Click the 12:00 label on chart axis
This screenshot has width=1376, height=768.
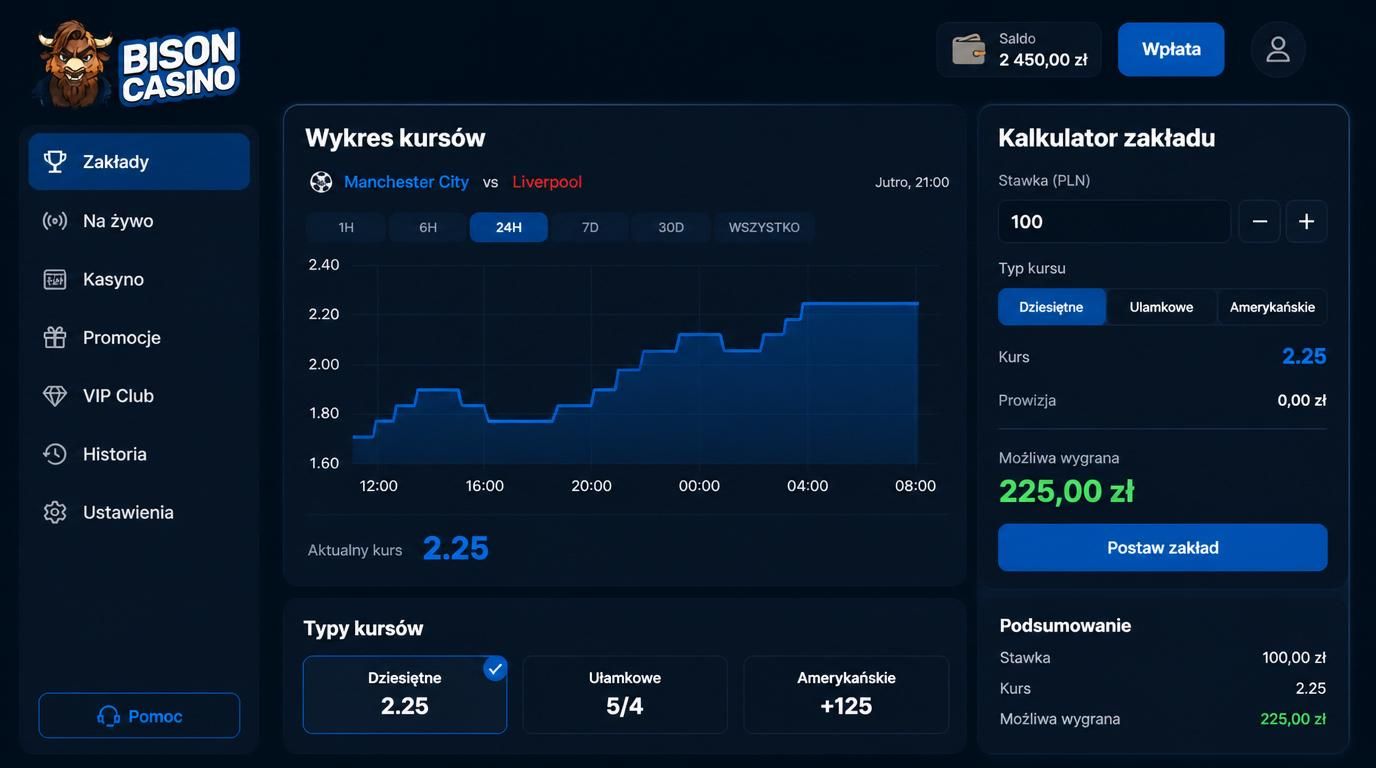tap(378, 486)
